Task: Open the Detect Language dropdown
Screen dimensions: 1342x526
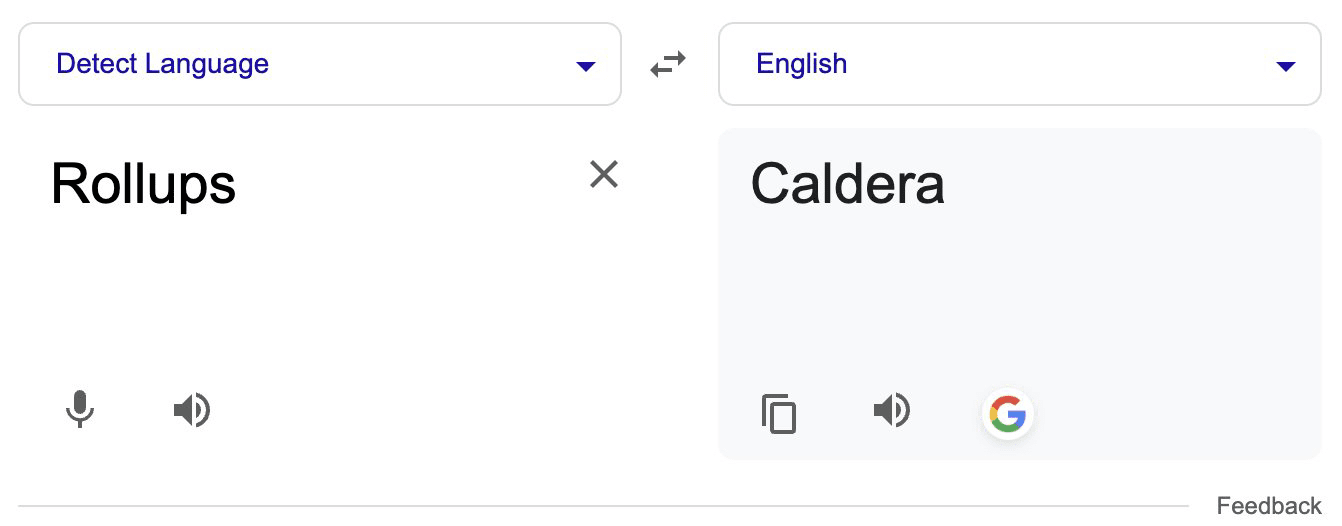Action: coord(320,64)
